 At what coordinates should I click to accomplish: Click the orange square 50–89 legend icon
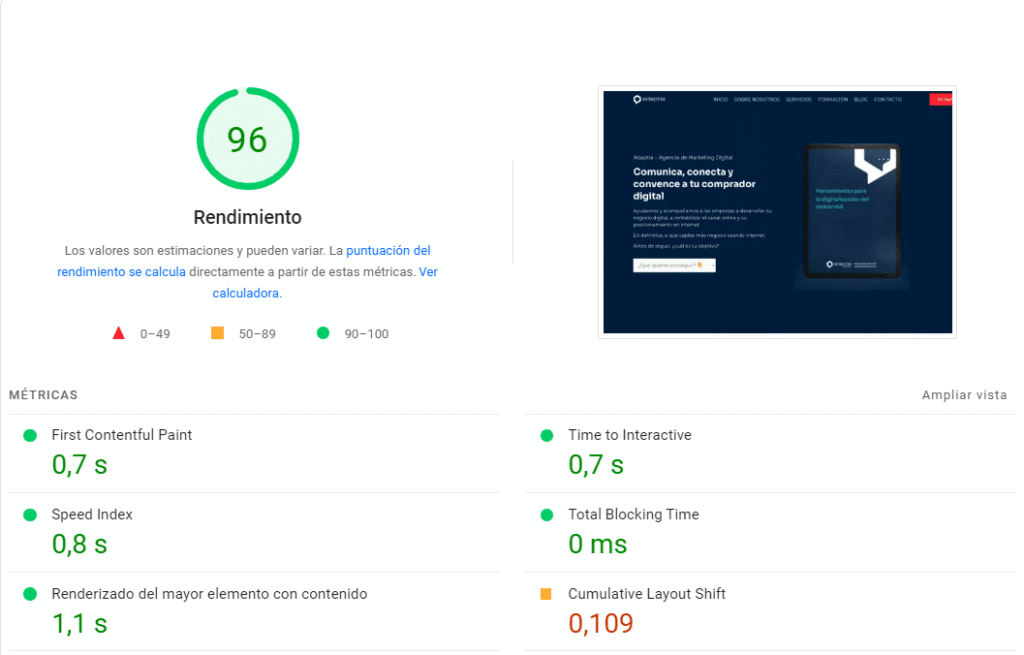pyautogui.click(x=217, y=333)
